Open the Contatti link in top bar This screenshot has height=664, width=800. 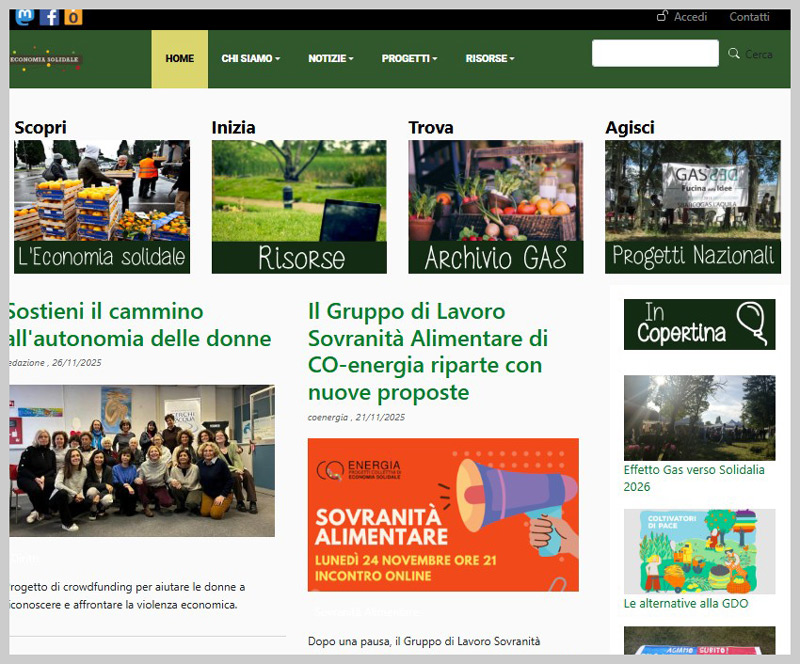coord(749,17)
